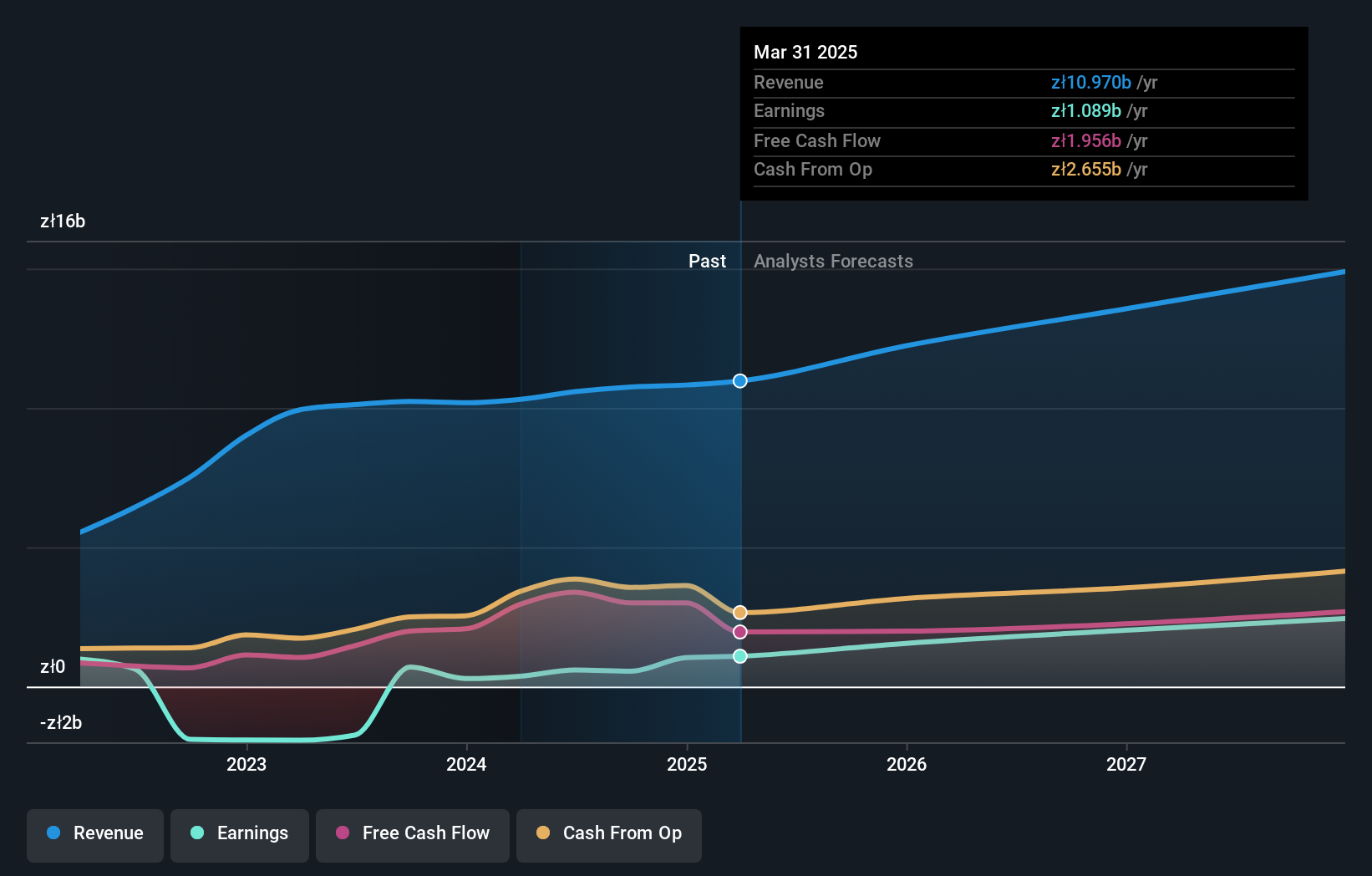This screenshot has width=1372, height=876.
Task: Click the zł1.089b earnings value
Action: point(1085,111)
